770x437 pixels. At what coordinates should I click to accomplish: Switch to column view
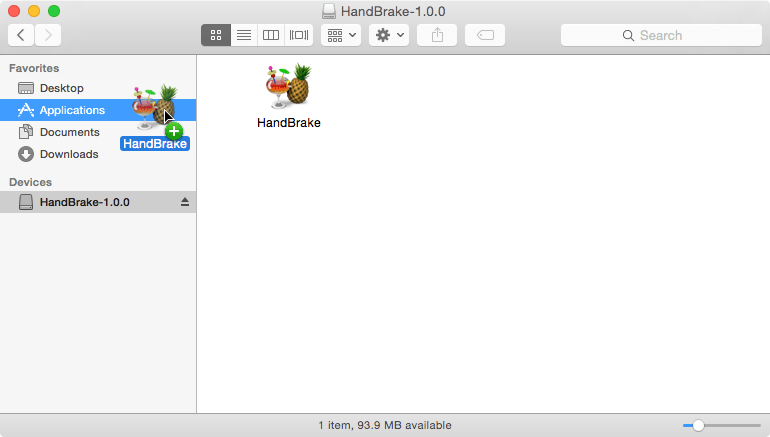[x=271, y=35]
